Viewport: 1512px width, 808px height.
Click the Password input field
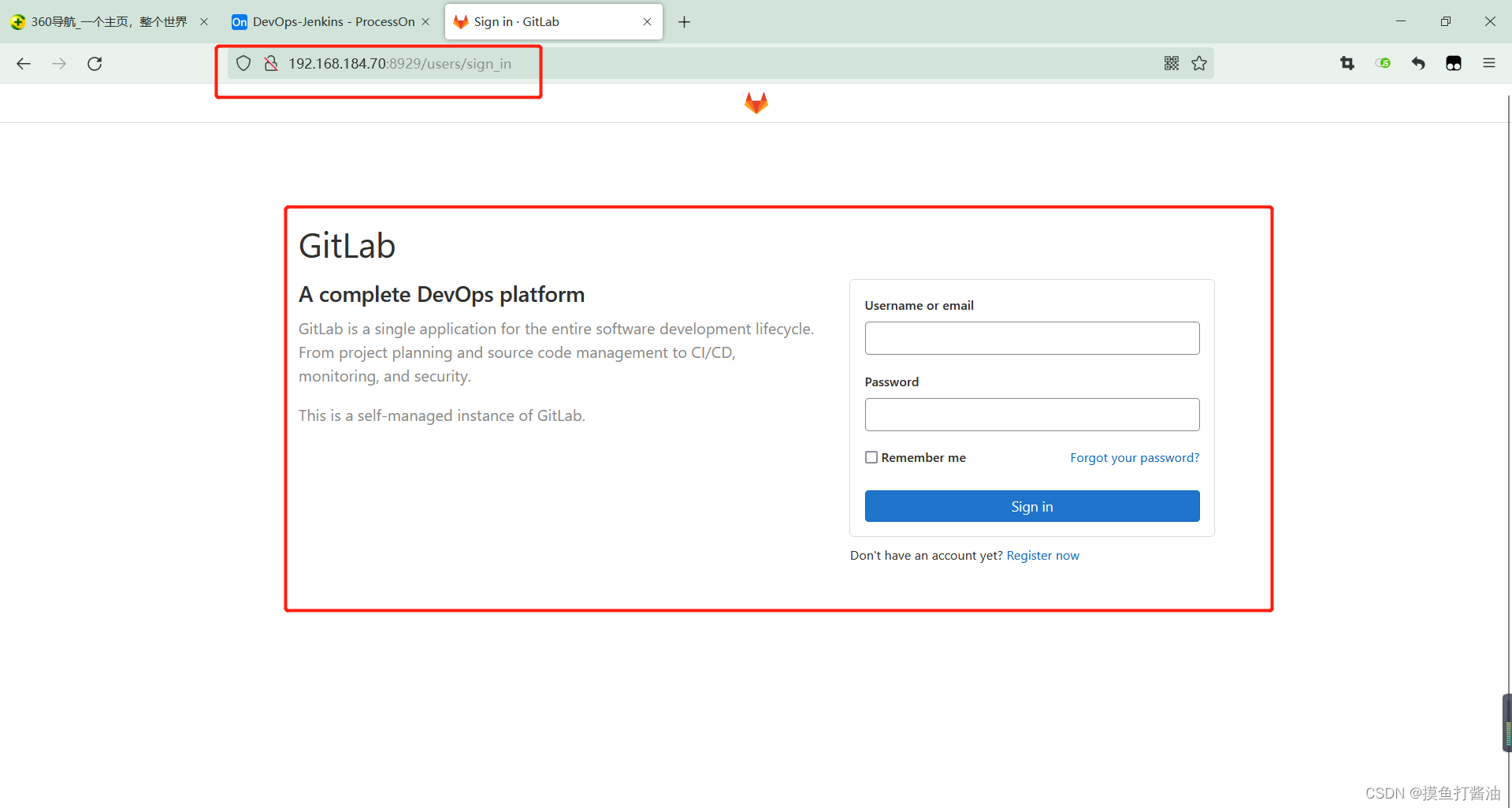(x=1032, y=415)
